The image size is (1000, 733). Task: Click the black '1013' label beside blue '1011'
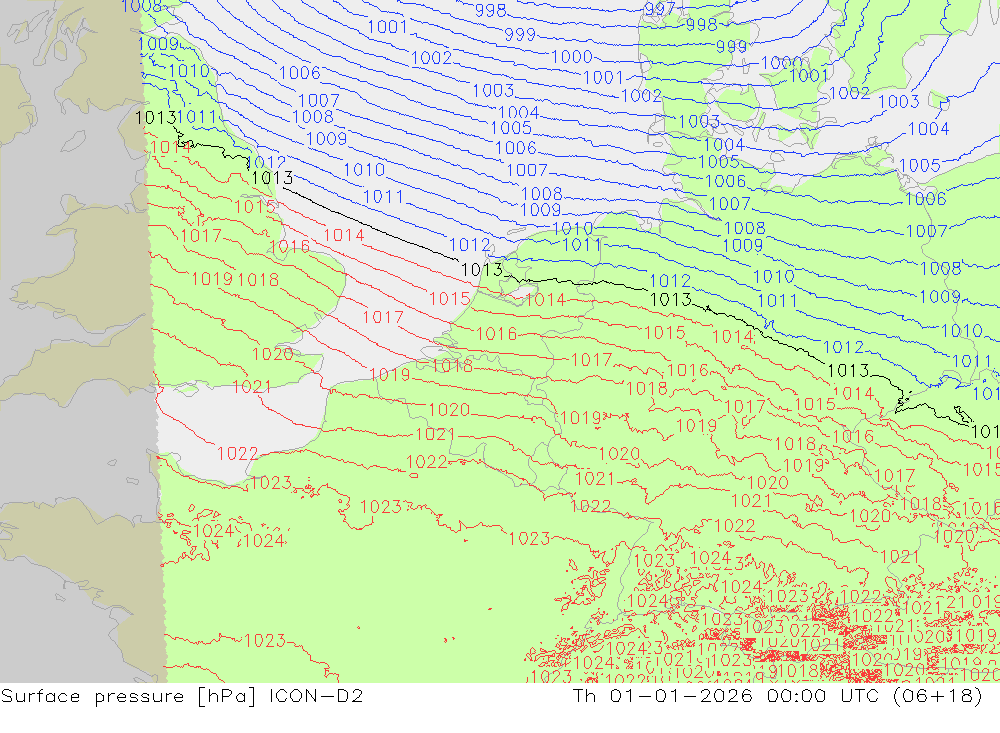tap(156, 117)
